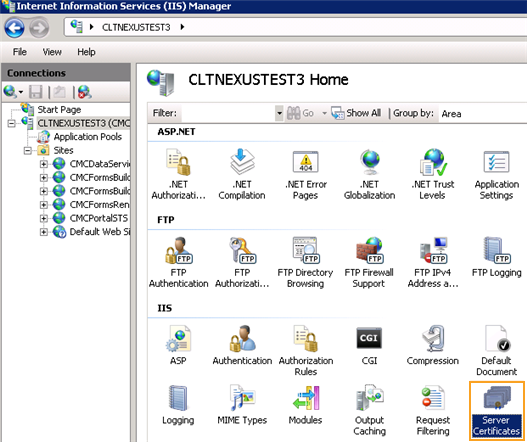
Task: Open the File menu
Action: (19, 52)
